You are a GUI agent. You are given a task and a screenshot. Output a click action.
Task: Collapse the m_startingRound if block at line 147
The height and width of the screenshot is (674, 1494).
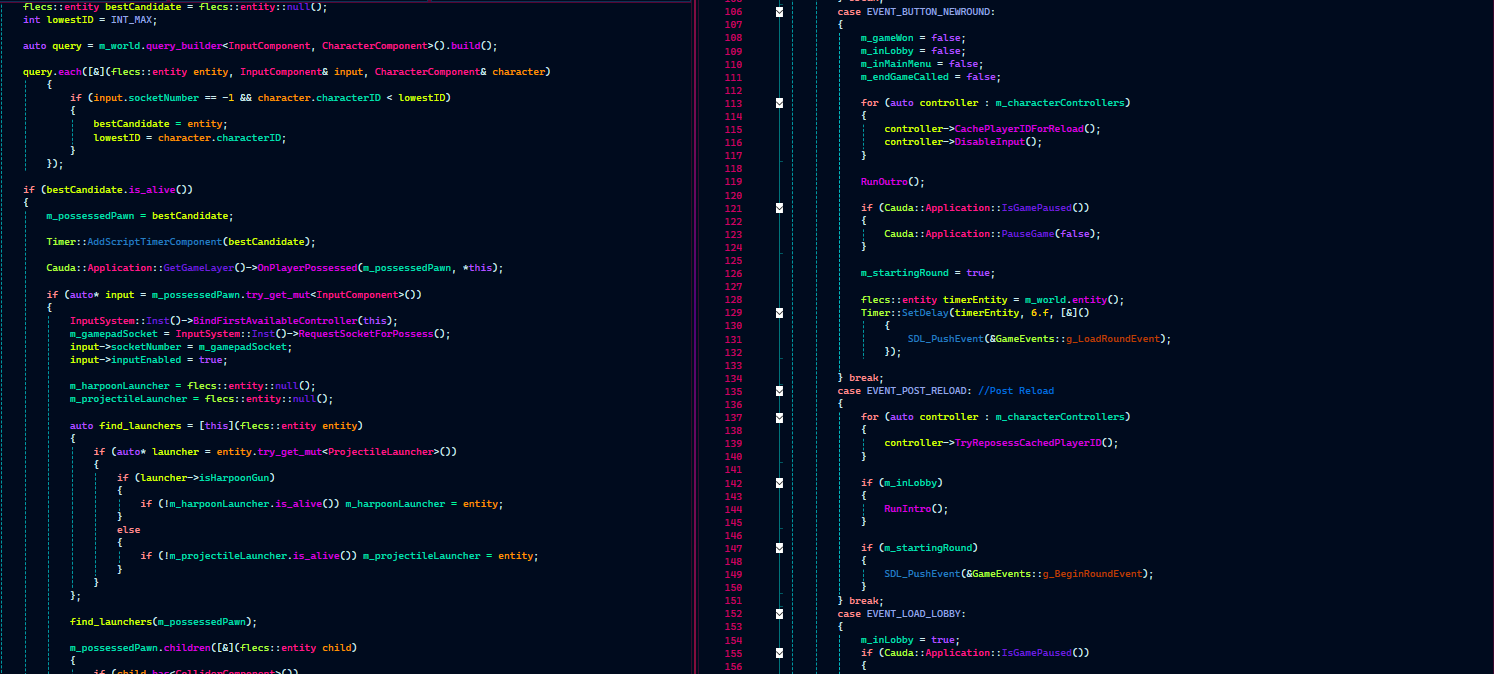coord(779,548)
